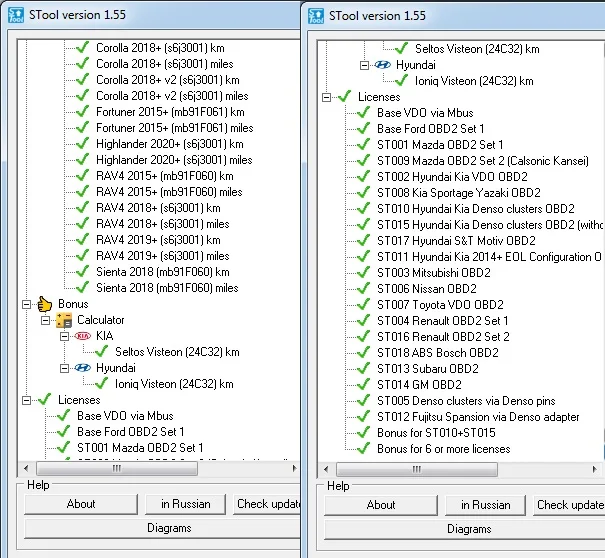Click left window horizontal scrollbar thumb
This screenshot has width=605, height=558.
point(117,468)
